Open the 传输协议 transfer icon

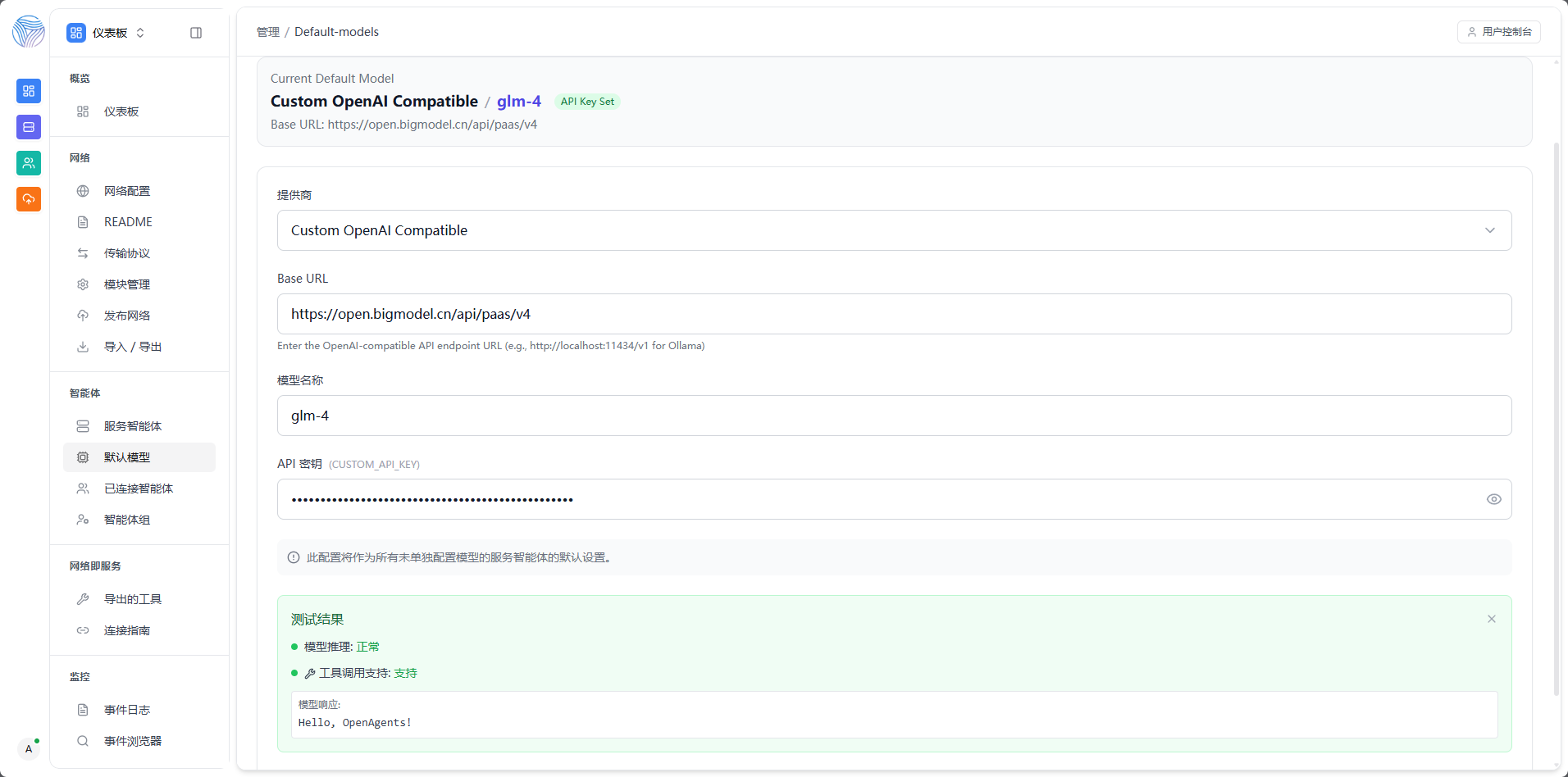pos(82,252)
